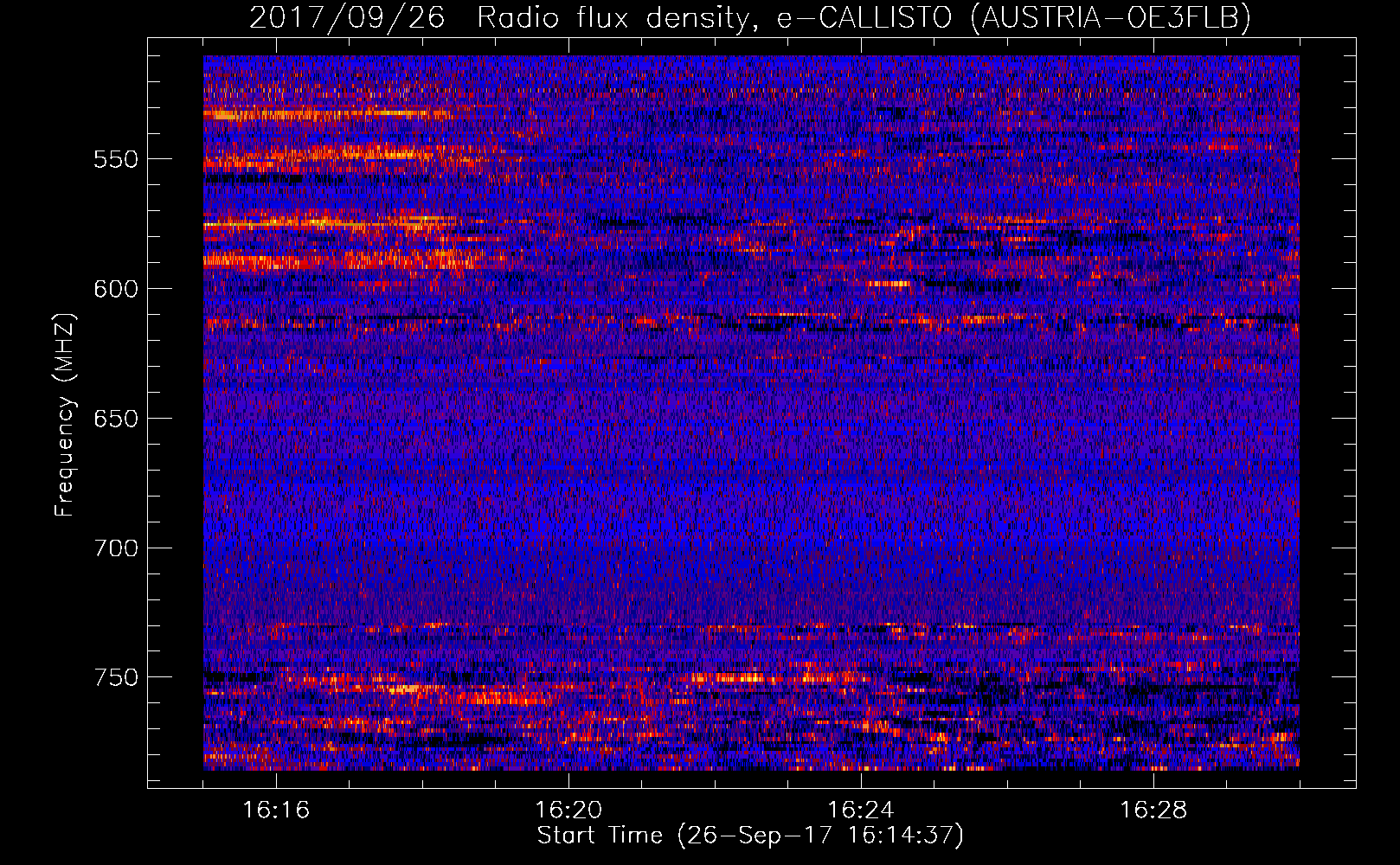Screen dimensions: 1400x865
Task: Click the Frequency (MHZ) axis label
Action: [66, 414]
